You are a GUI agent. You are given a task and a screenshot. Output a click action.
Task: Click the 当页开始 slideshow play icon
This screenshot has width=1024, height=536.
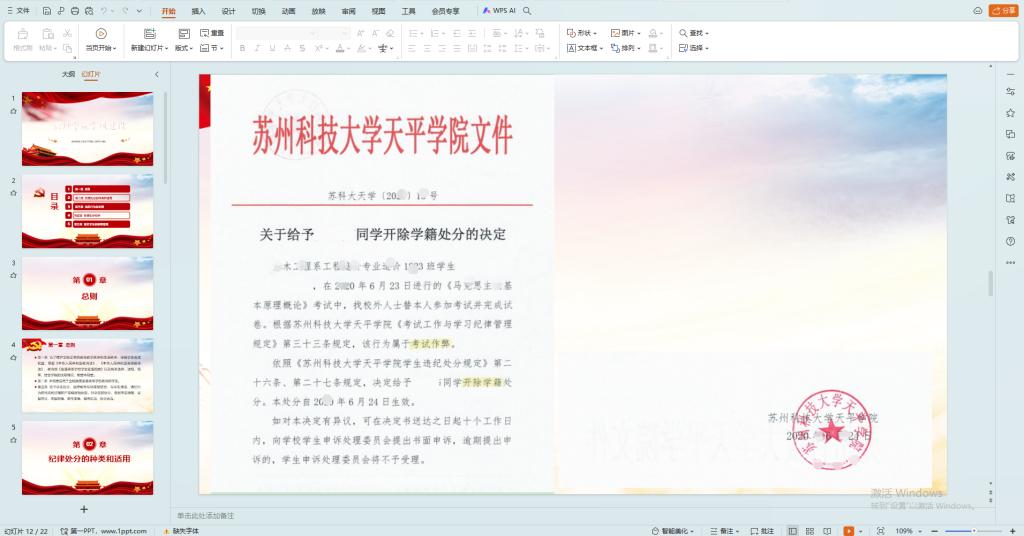pyautogui.click(x=100, y=33)
